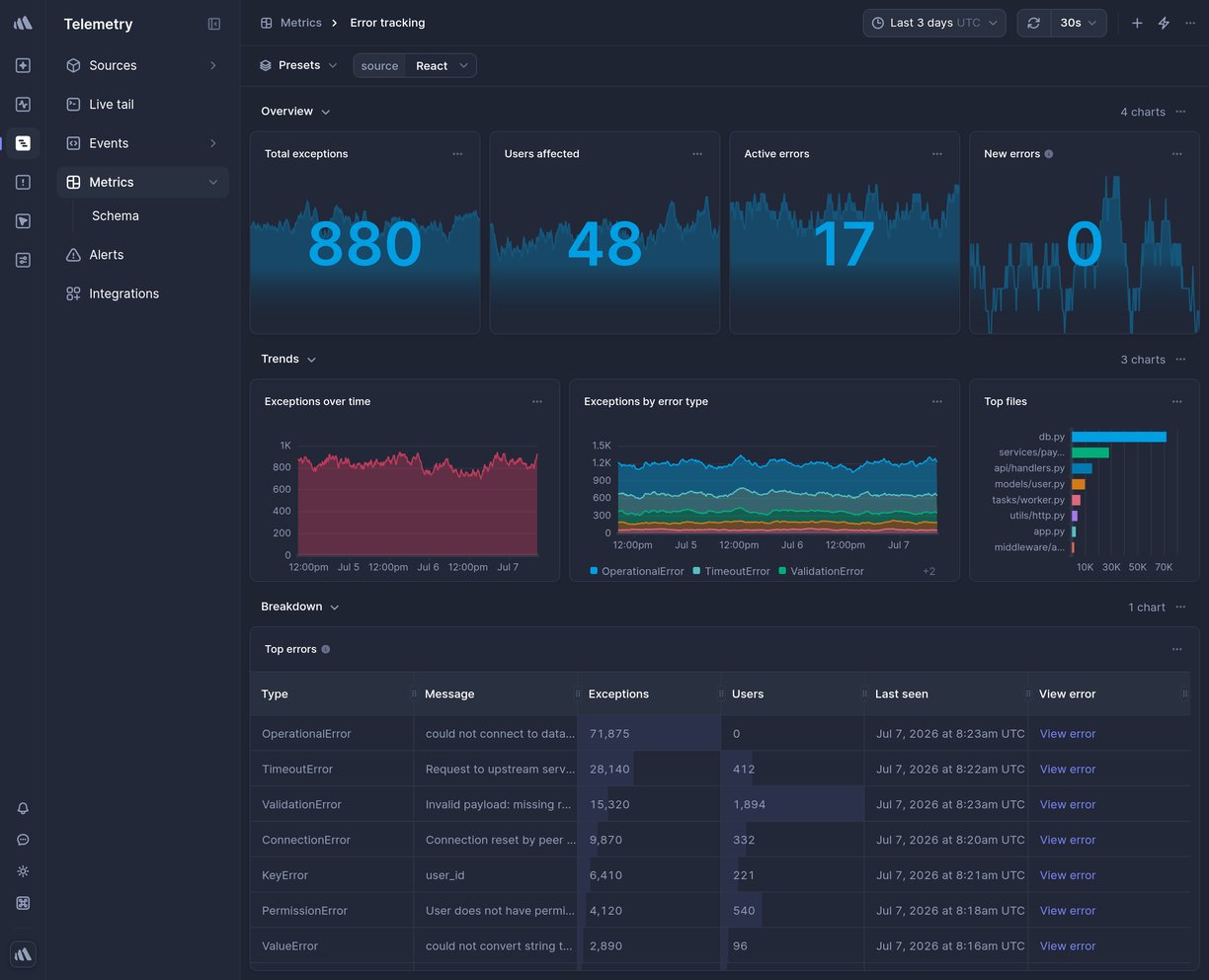Open Exceptions by error type chart options

[x=937, y=402]
